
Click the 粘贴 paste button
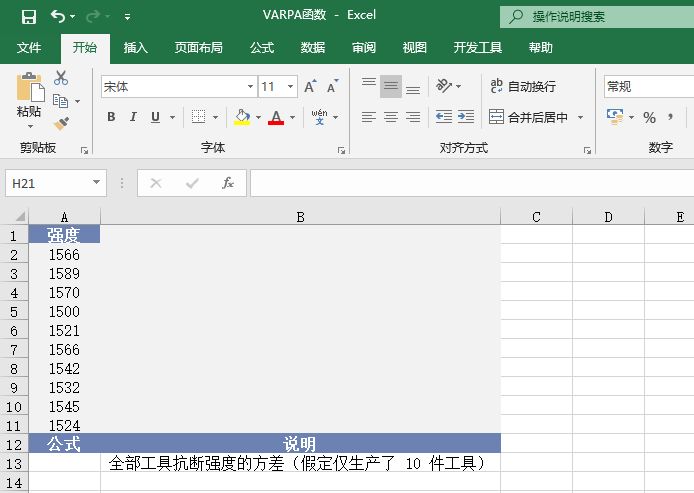coord(29,100)
